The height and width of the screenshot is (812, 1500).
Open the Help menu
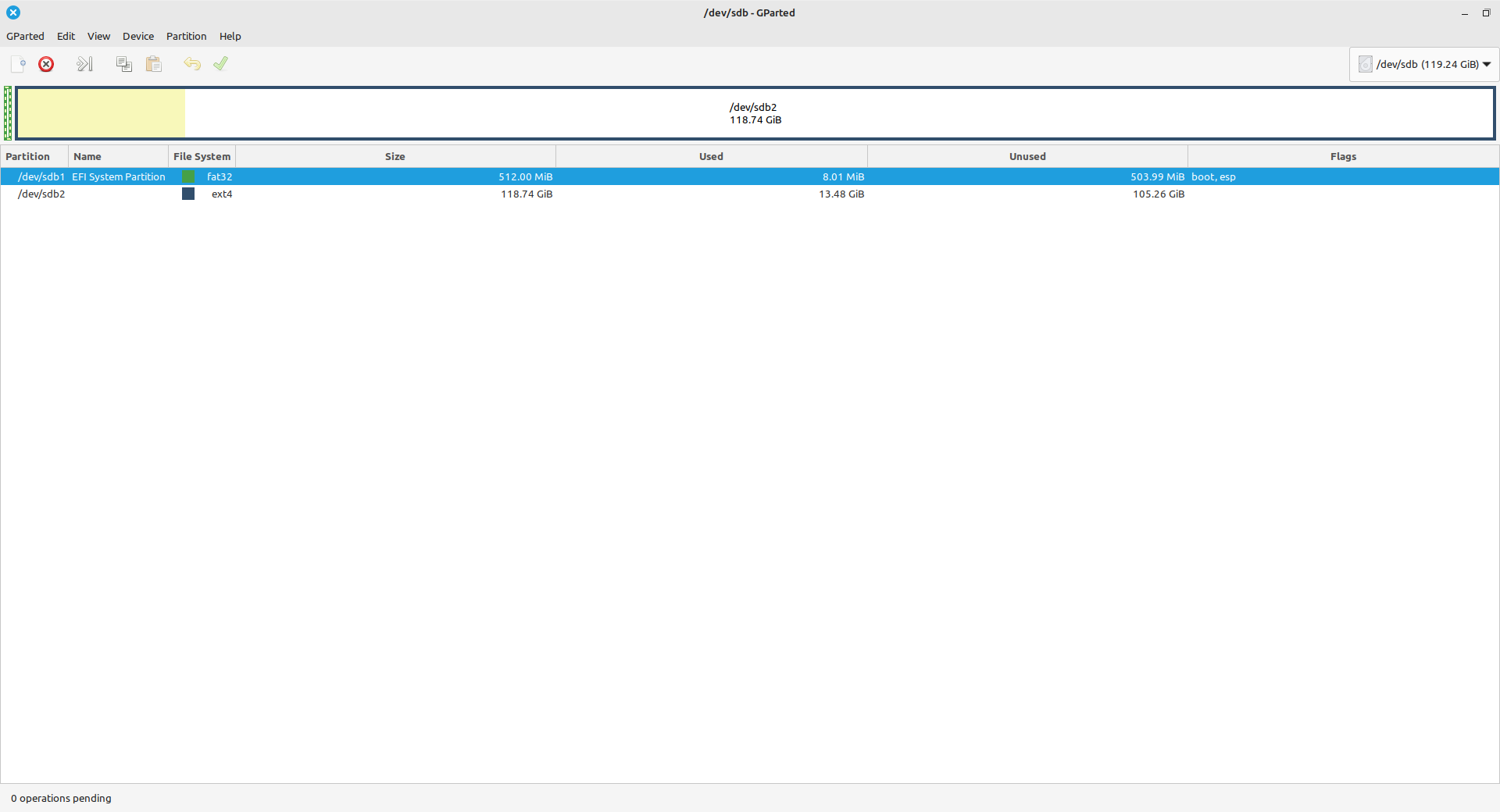(x=230, y=36)
